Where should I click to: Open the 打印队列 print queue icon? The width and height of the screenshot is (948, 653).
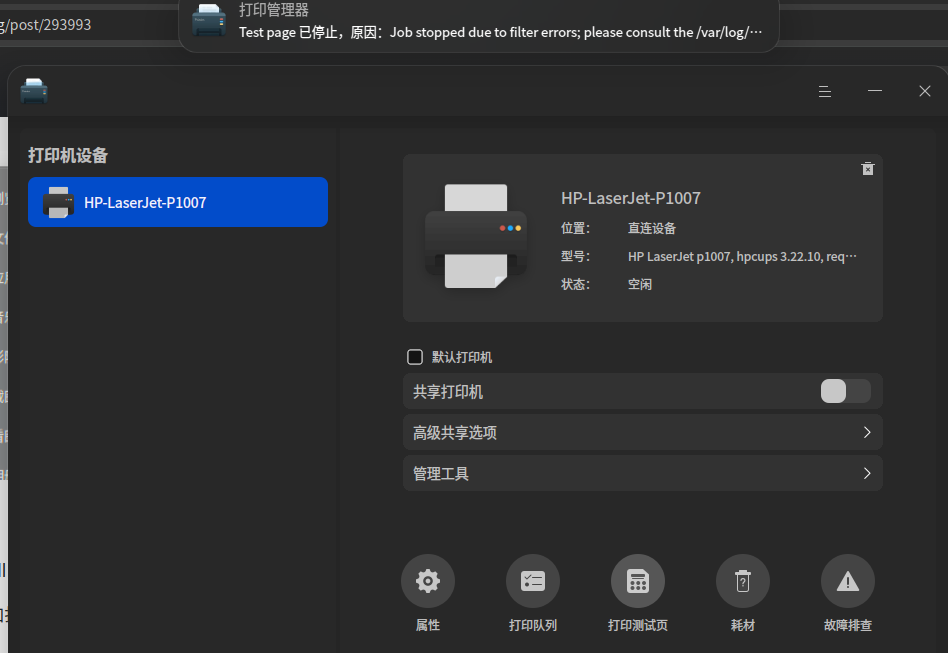533,581
